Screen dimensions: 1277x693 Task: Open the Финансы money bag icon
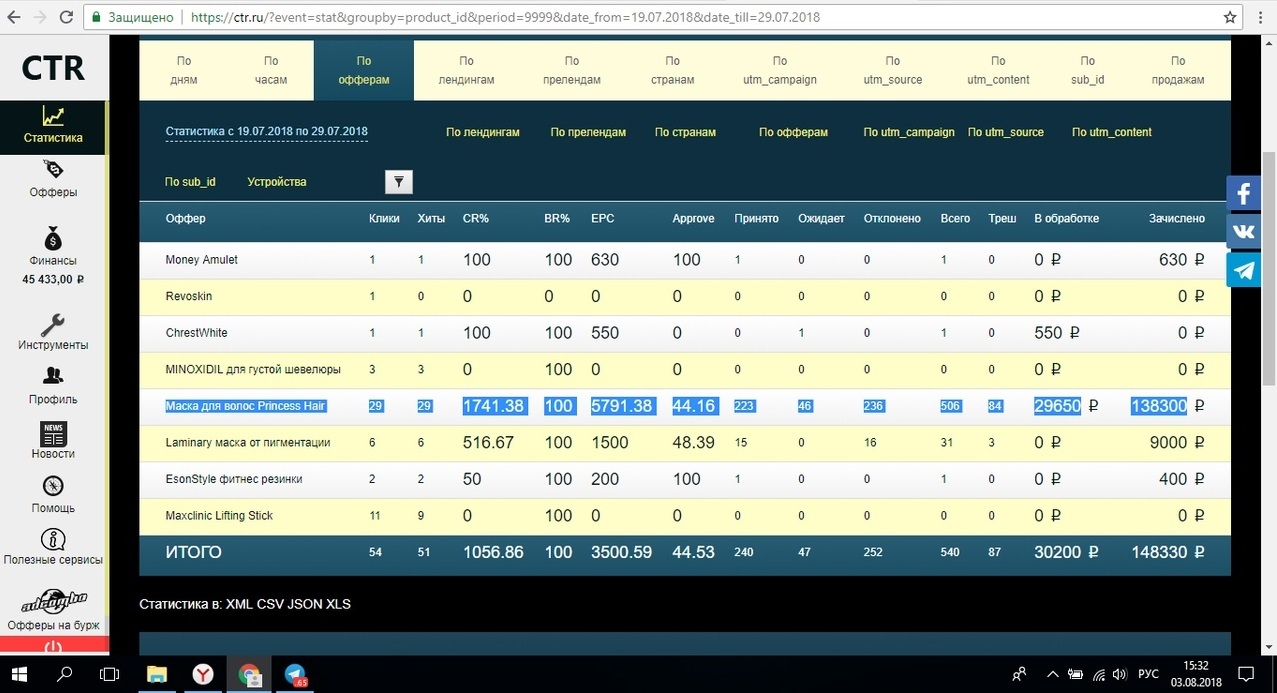pos(53,238)
